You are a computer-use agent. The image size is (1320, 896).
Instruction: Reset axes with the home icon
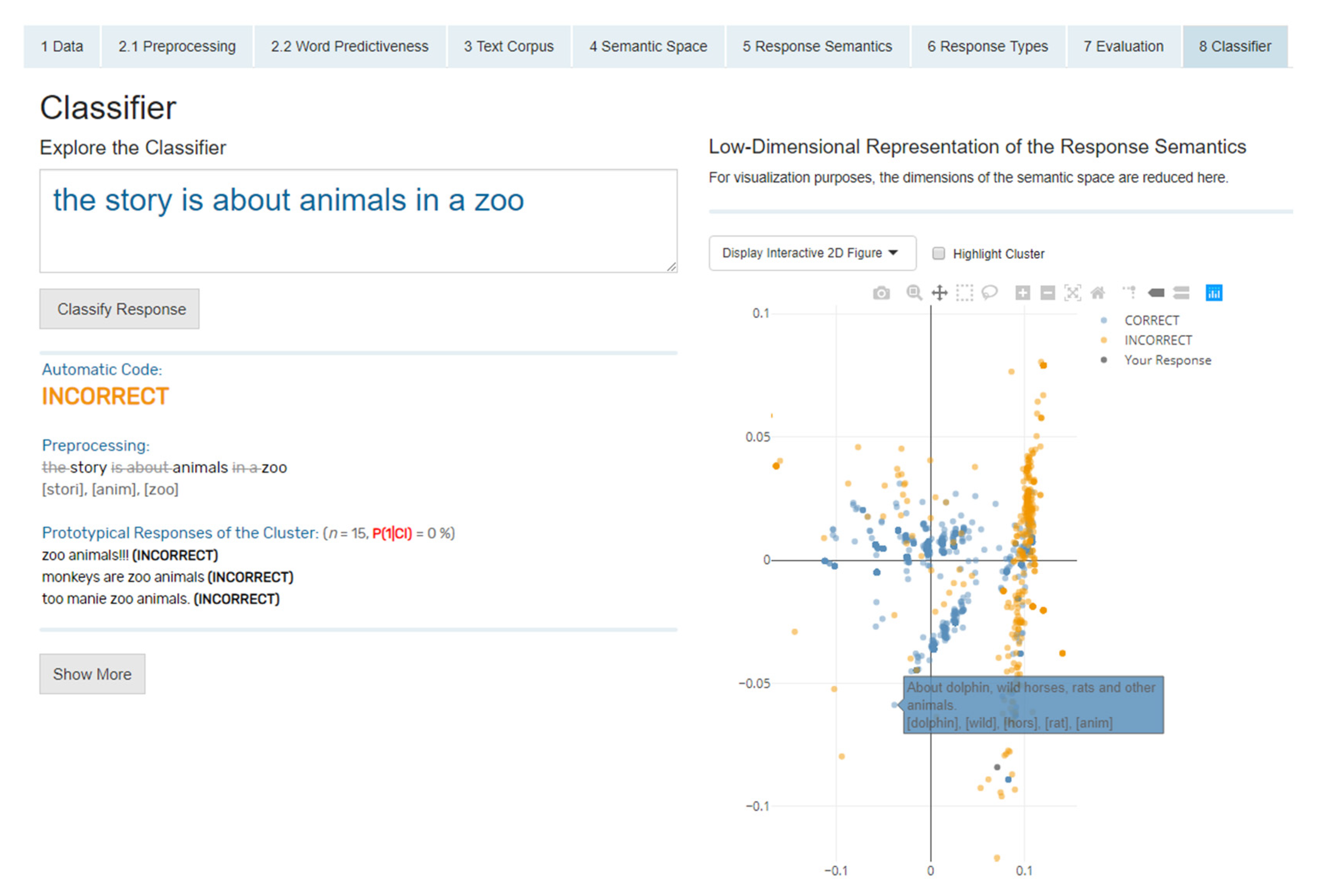click(x=1097, y=293)
